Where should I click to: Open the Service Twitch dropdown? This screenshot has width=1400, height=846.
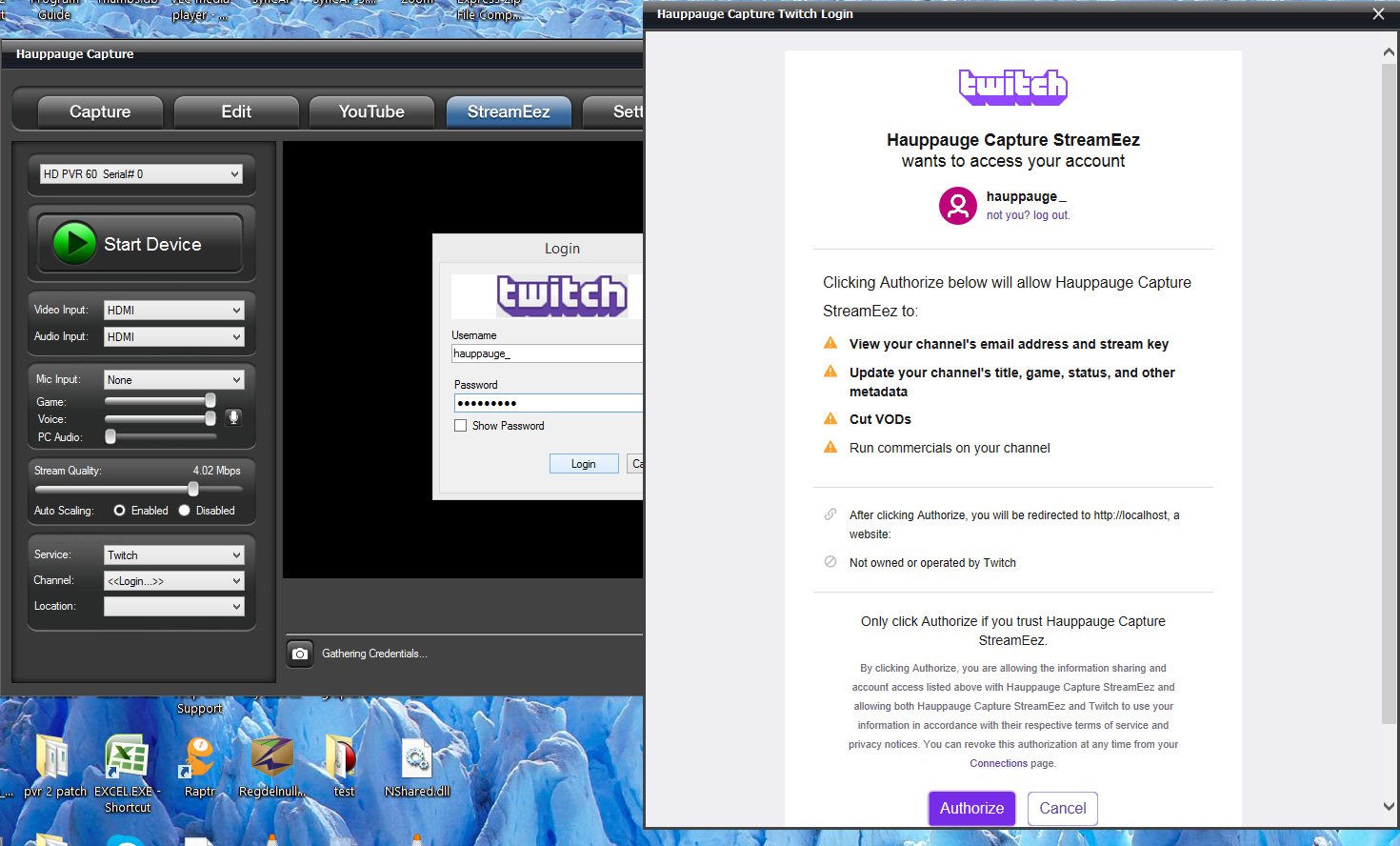coord(173,555)
